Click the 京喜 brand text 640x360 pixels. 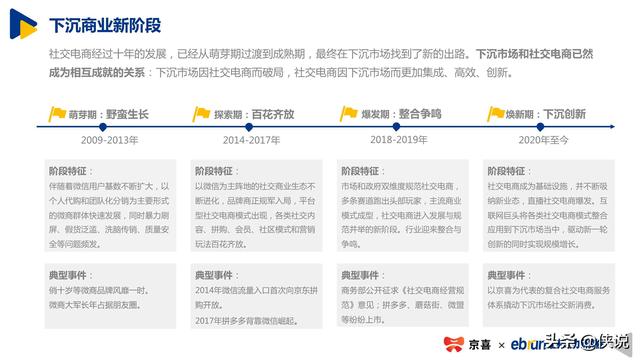click(x=480, y=345)
